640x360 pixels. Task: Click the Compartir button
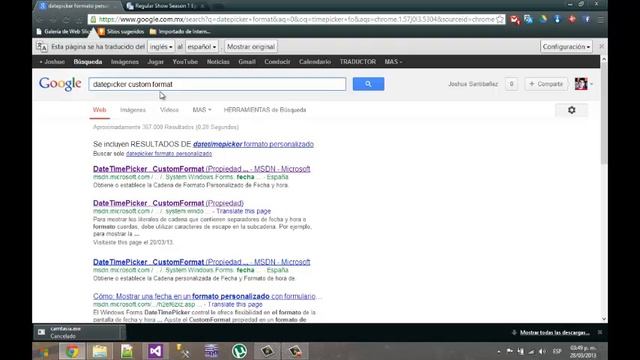[x=546, y=84]
